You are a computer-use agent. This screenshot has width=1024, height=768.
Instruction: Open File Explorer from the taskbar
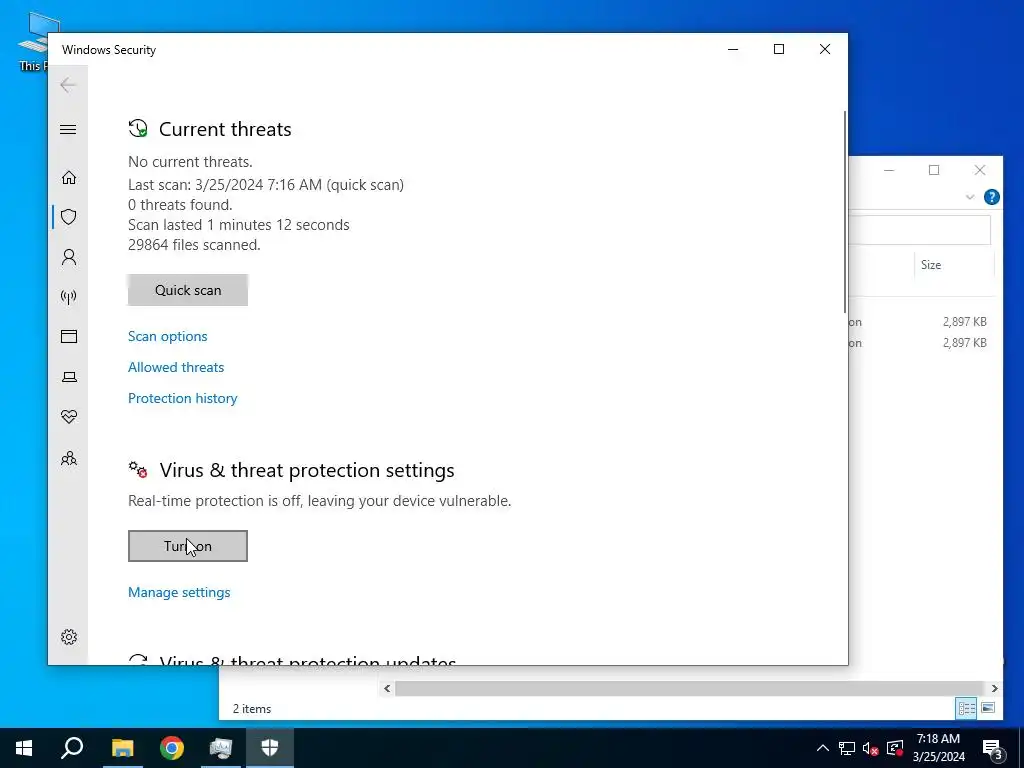[122, 748]
